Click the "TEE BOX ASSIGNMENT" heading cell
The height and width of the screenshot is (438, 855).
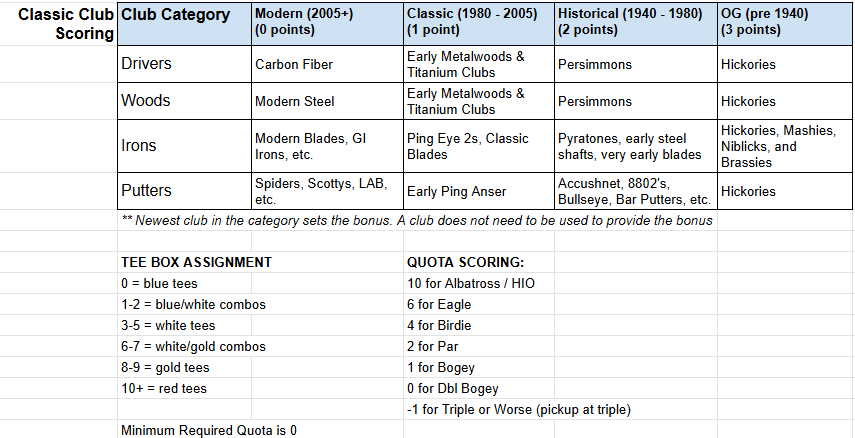click(196, 262)
